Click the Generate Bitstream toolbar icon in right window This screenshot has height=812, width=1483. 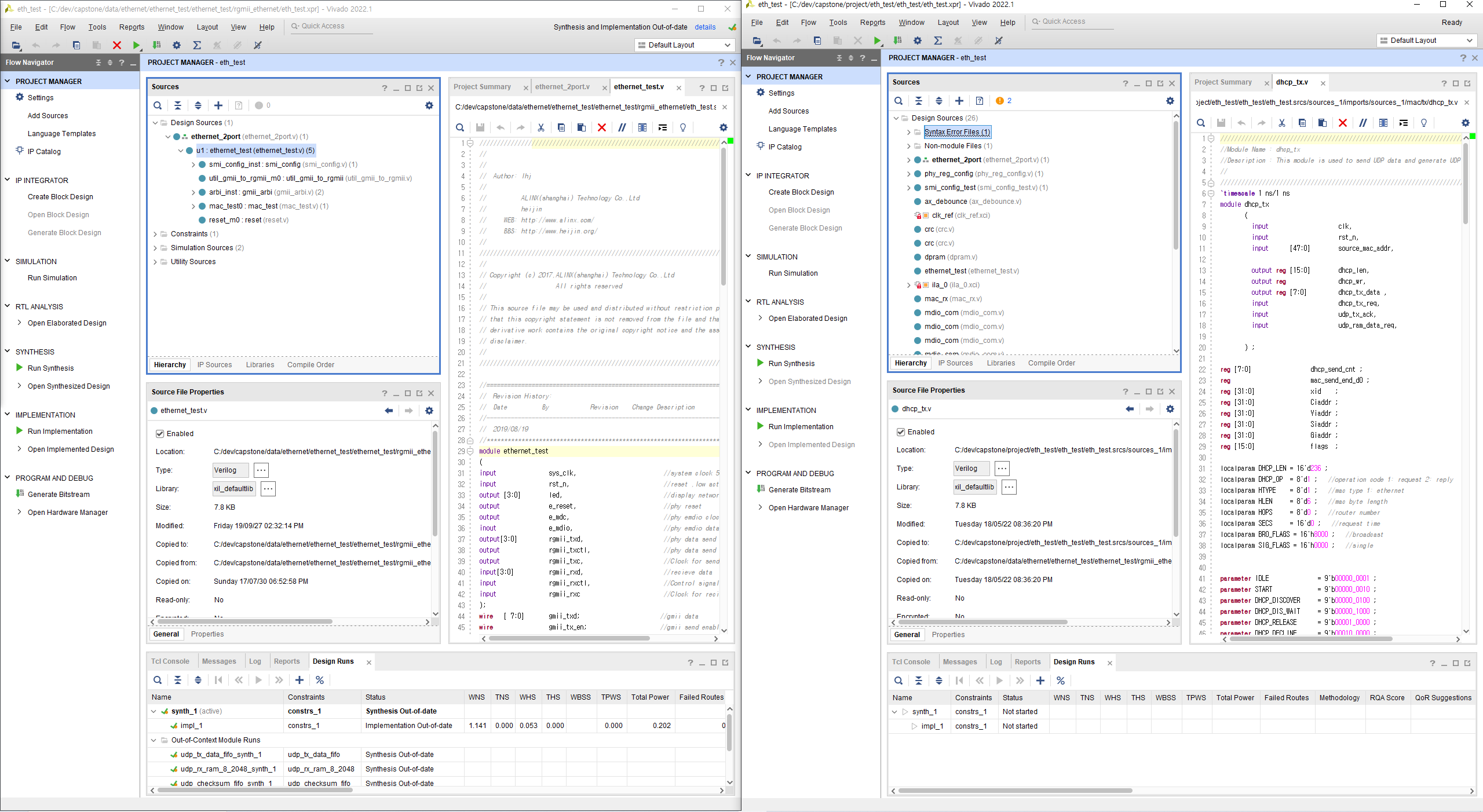[x=897, y=41]
